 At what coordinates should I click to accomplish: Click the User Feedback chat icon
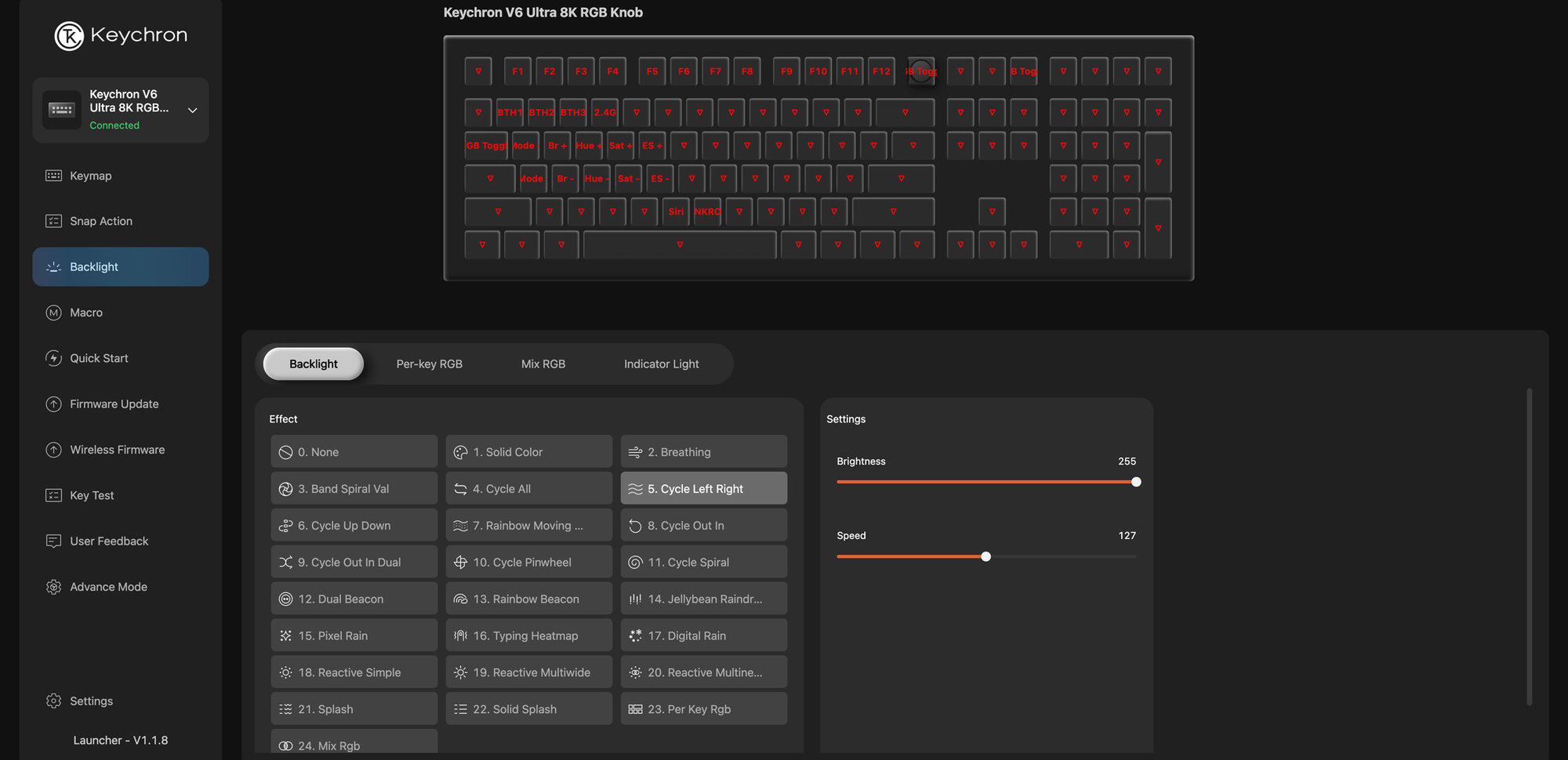[53, 541]
